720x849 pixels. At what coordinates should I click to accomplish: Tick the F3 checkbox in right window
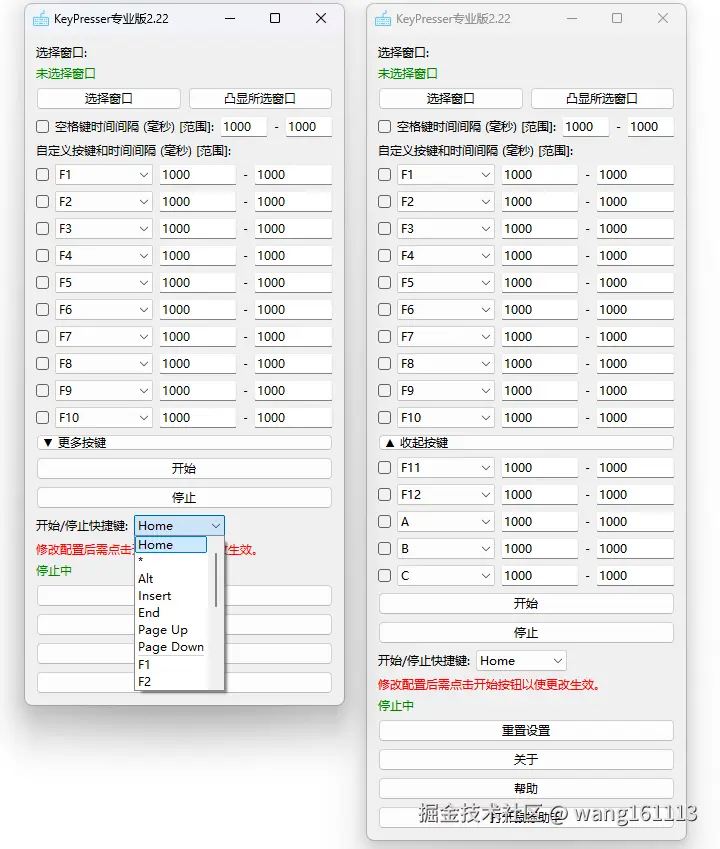coord(384,228)
